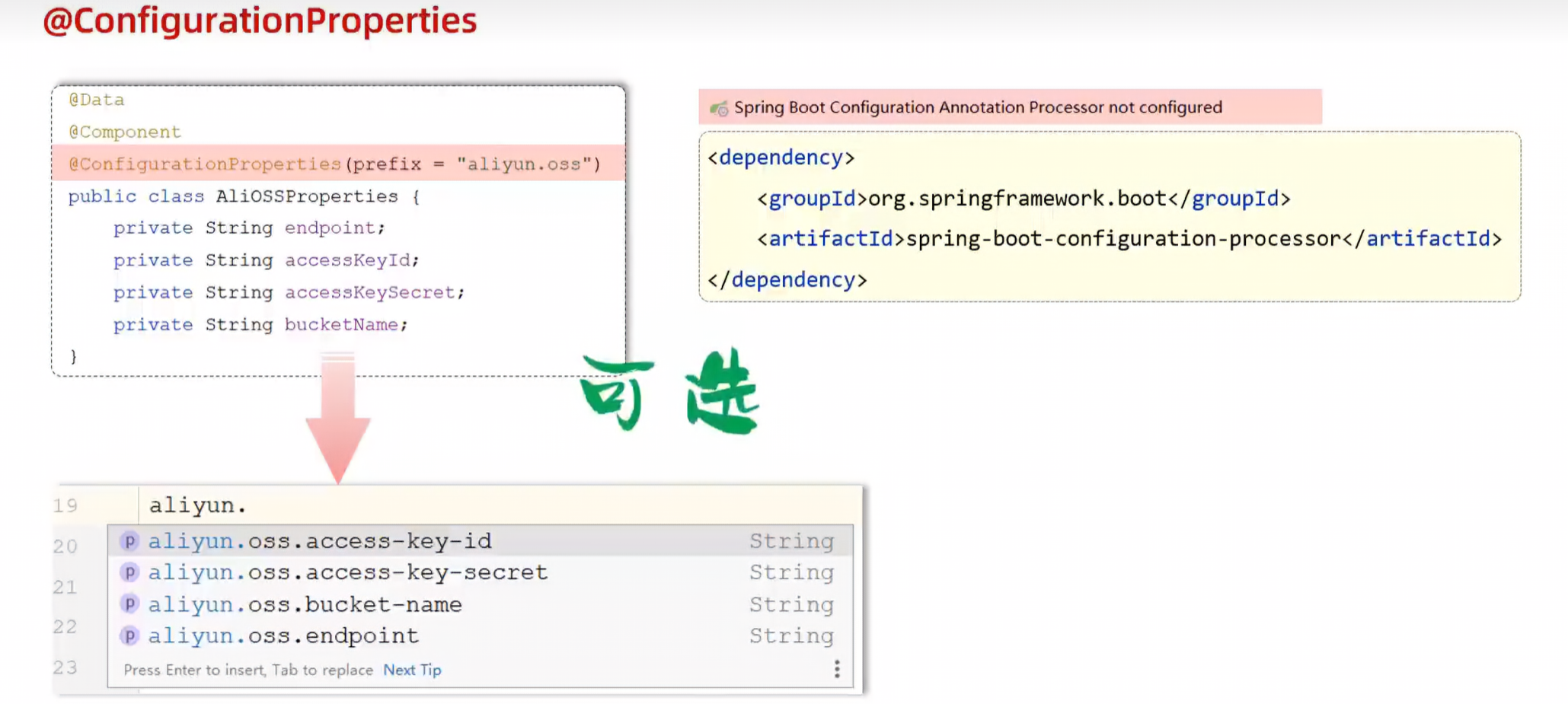
Task: Click the property icon beside aliyun.oss.bucket-name
Action: click(x=129, y=604)
